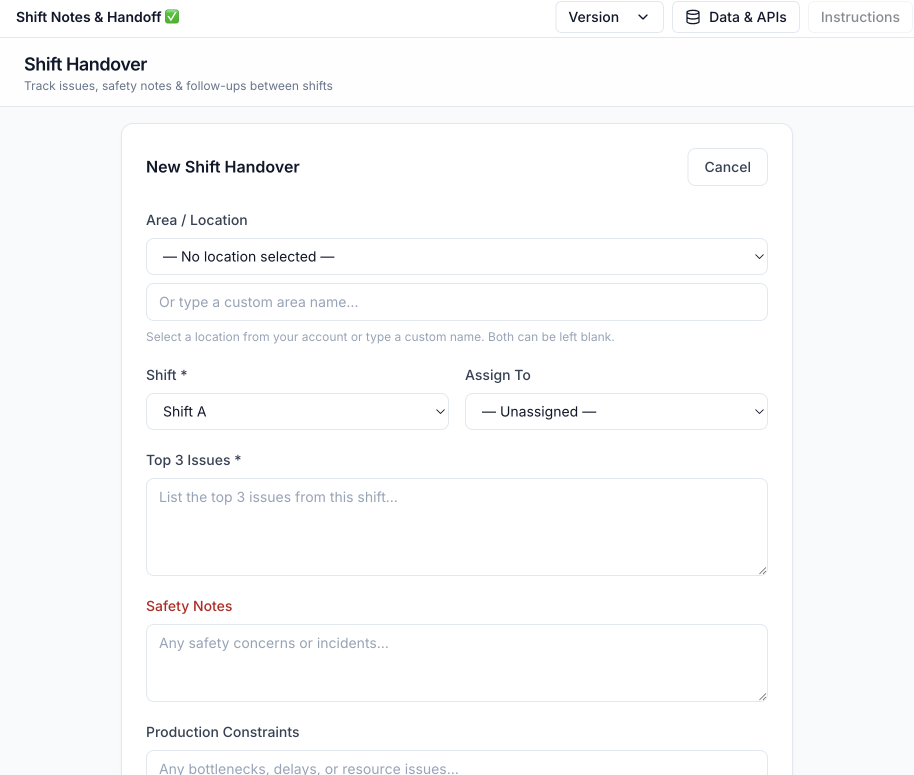Open the Unassigned assignee dropdown
This screenshot has width=914, height=775.
coord(616,412)
